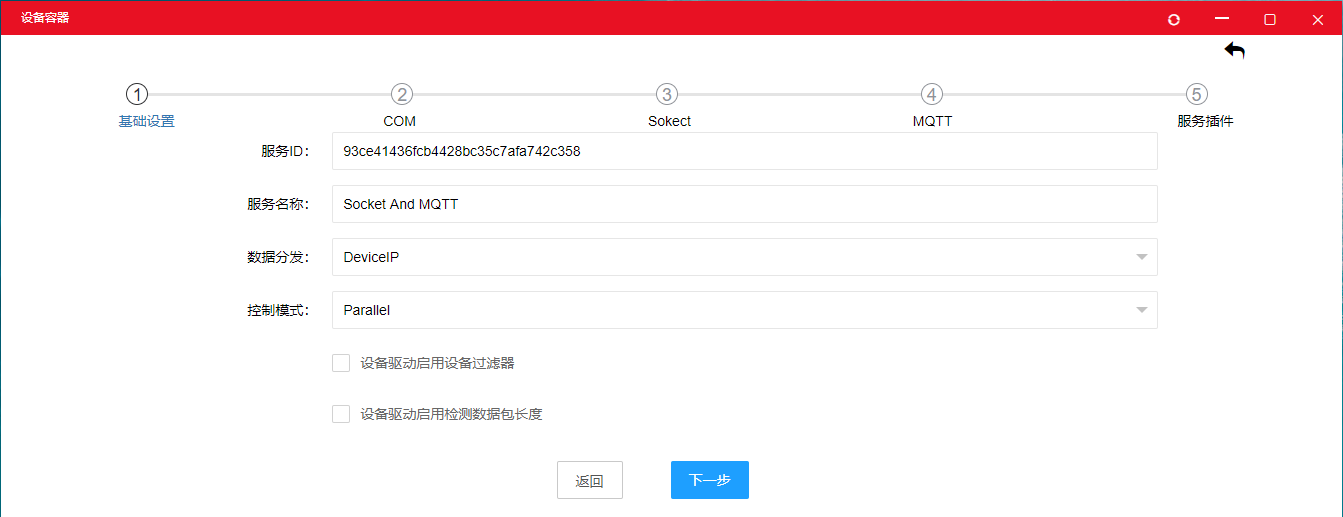Go to step 3 Sokect circle
The width and height of the screenshot is (1343, 517).
click(667, 94)
